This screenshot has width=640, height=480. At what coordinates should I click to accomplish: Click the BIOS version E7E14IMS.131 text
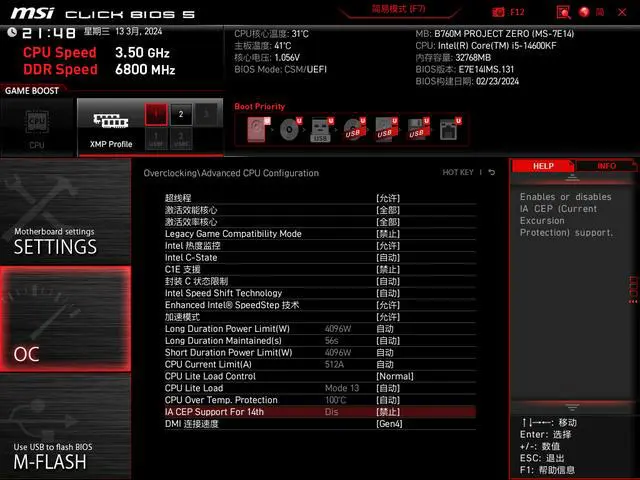(486, 69)
